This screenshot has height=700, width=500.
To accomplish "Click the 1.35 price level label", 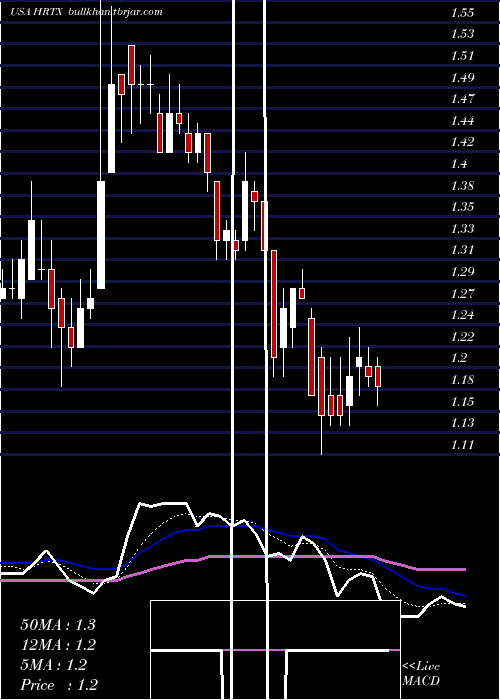I will click(x=462, y=207).
